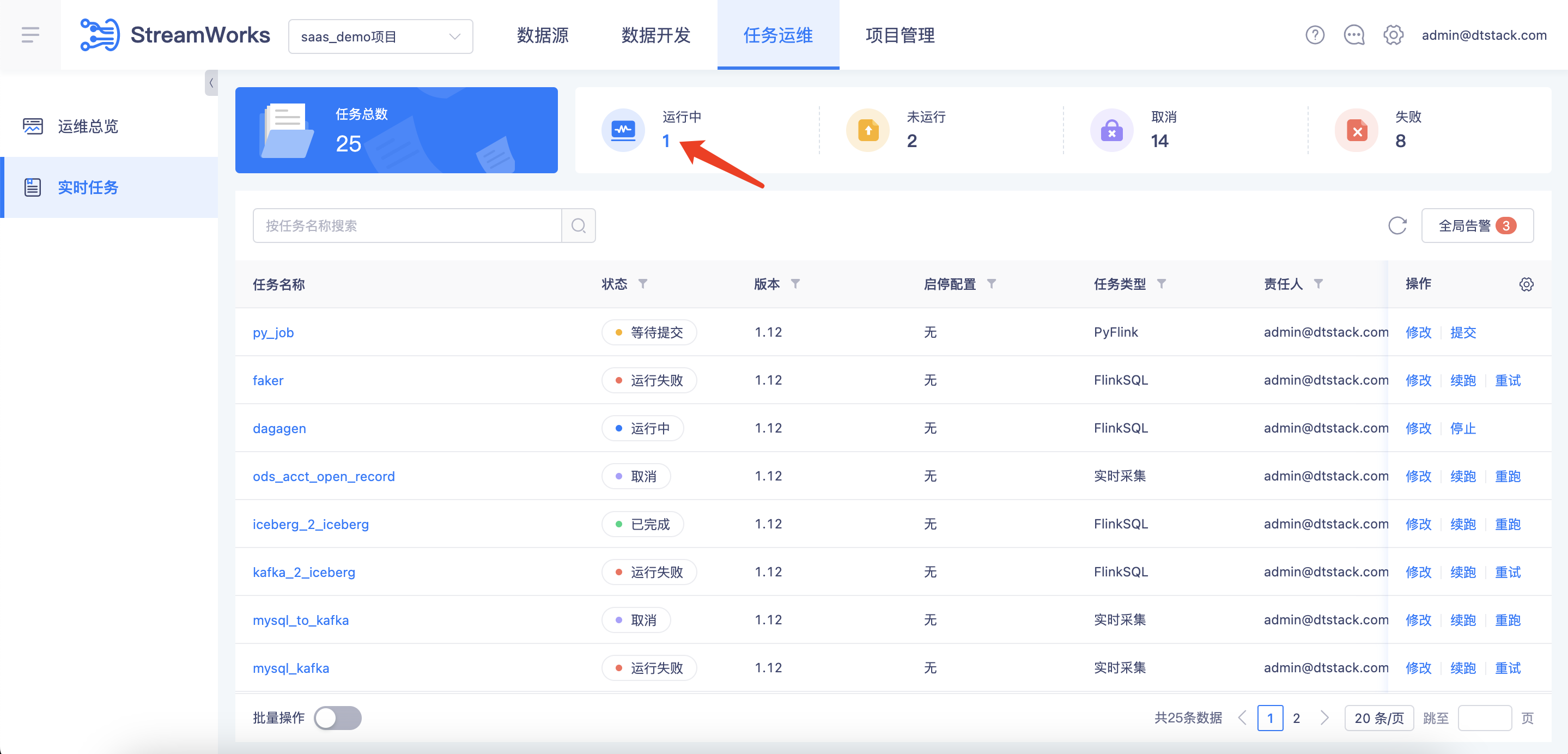Click the cancelled purple lock icon

pyautogui.click(x=1111, y=130)
